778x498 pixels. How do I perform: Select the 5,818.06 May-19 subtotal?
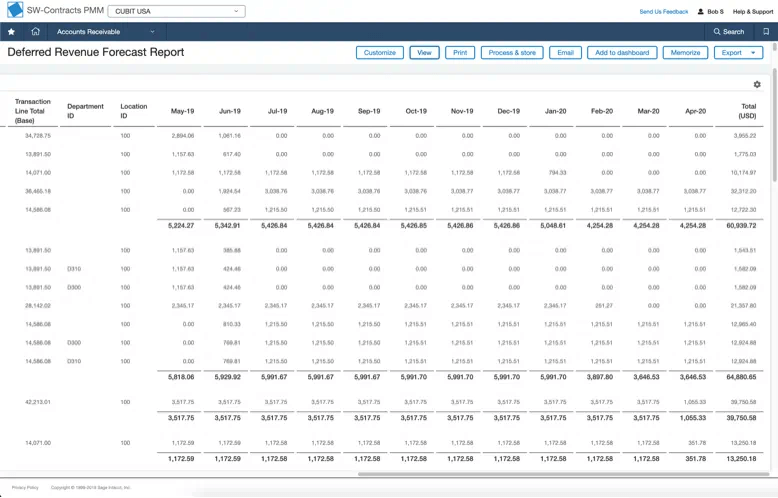pos(181,377)
